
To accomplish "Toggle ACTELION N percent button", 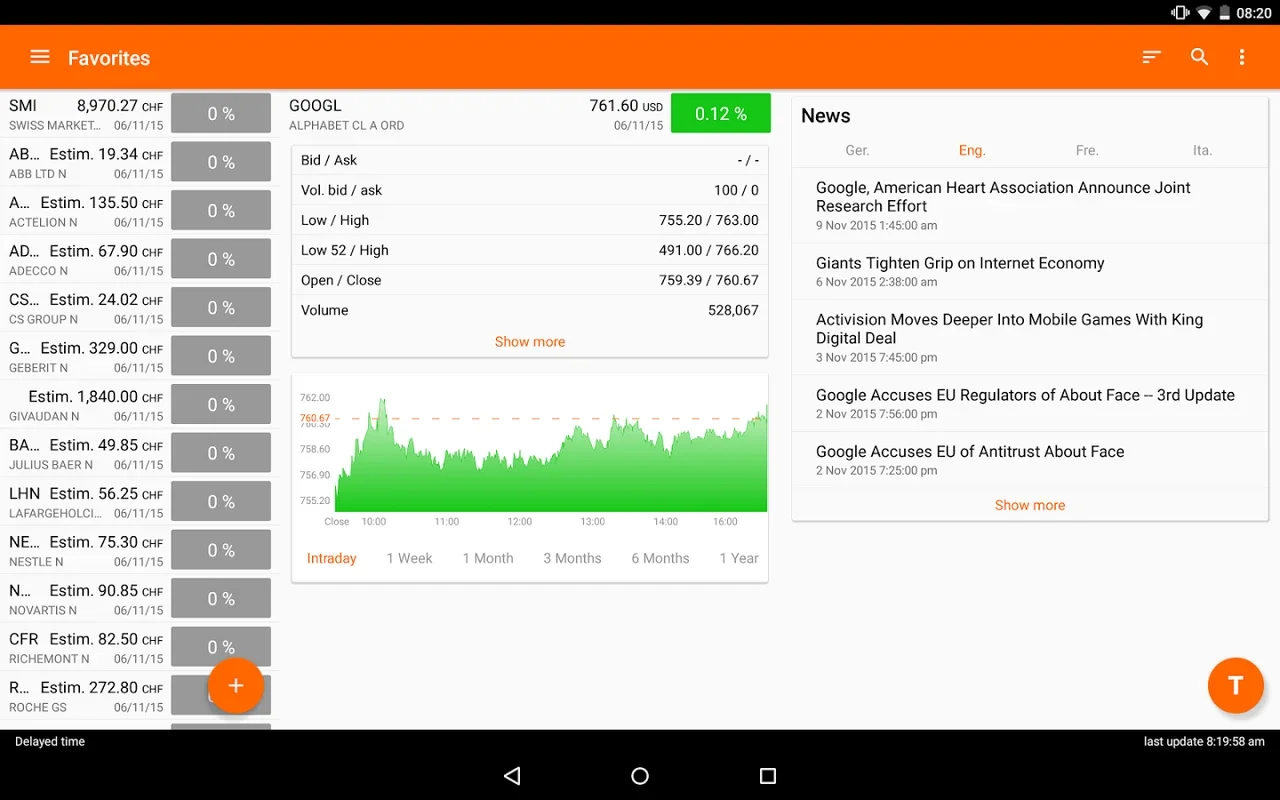I will pos(221,210).
